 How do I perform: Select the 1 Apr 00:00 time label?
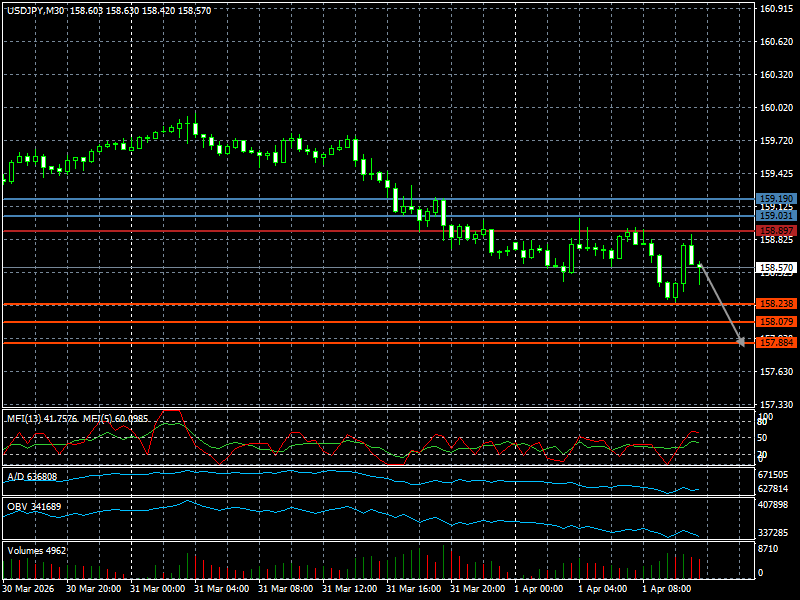(x=537, y=590)
